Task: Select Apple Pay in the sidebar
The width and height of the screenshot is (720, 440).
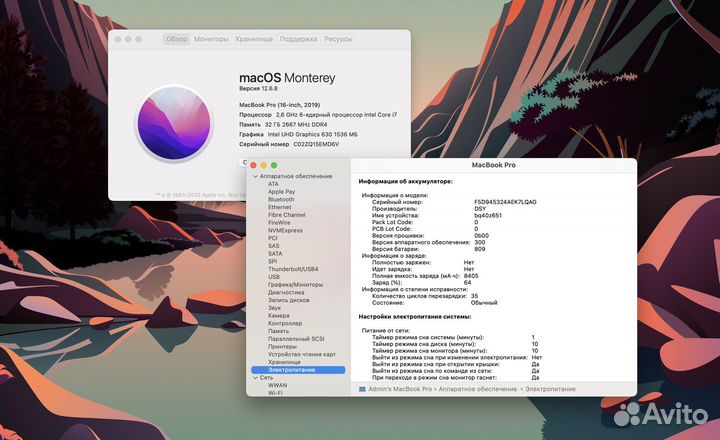Action: (x=281, y=192)
